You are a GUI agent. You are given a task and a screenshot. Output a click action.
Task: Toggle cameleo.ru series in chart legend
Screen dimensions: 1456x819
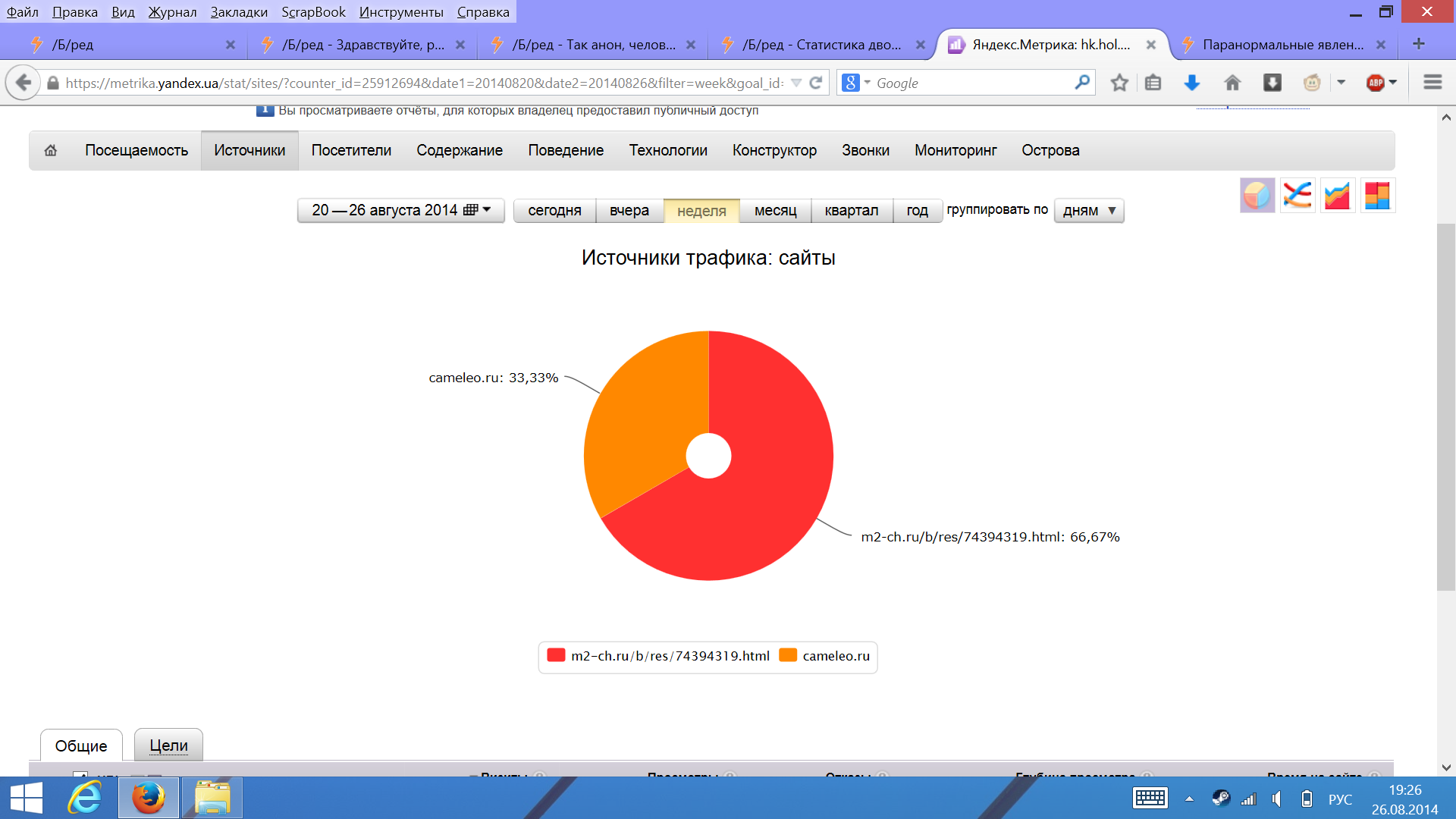825,656
